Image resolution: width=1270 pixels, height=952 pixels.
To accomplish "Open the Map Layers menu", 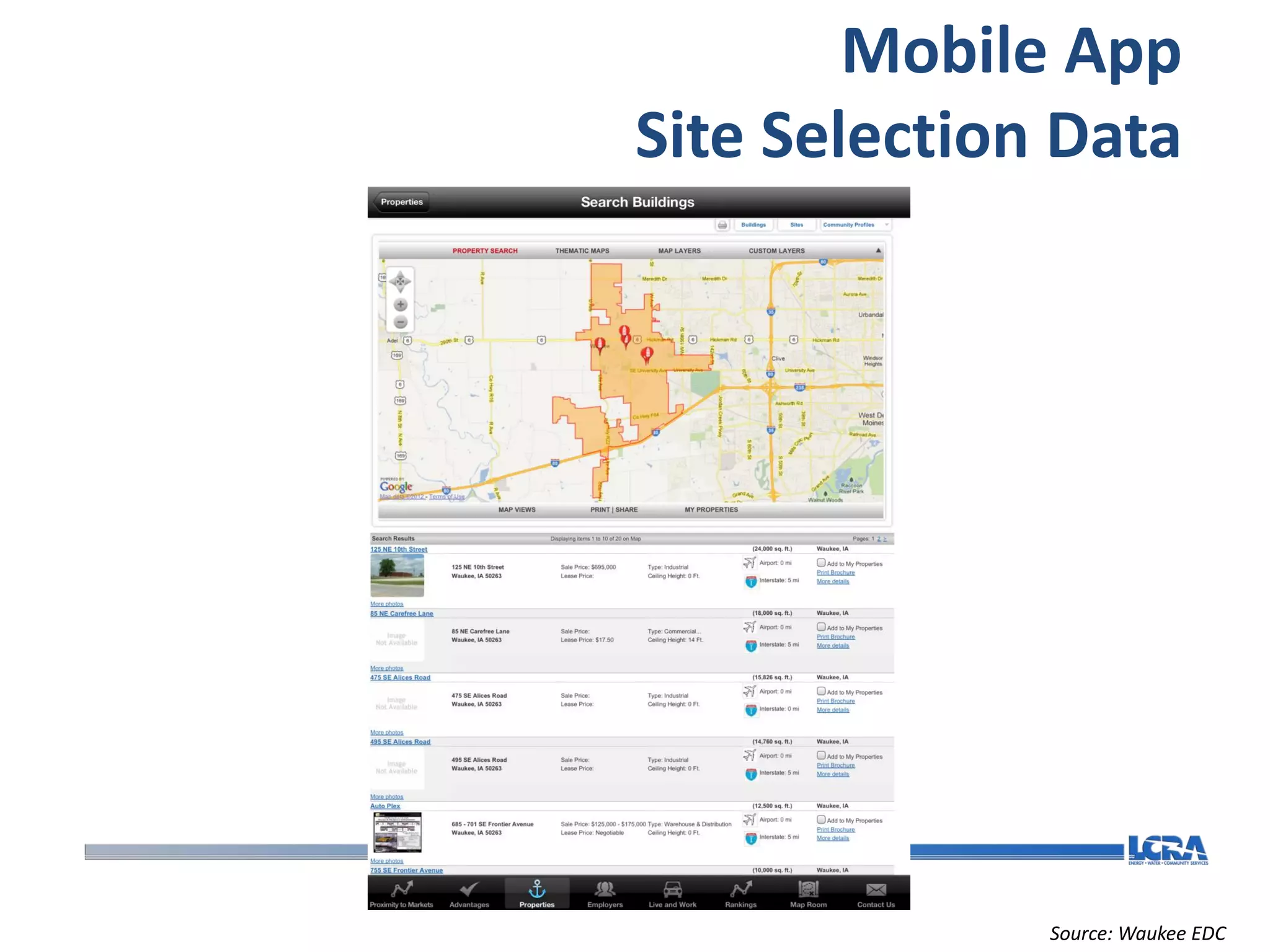I will (x=679, y=251).
